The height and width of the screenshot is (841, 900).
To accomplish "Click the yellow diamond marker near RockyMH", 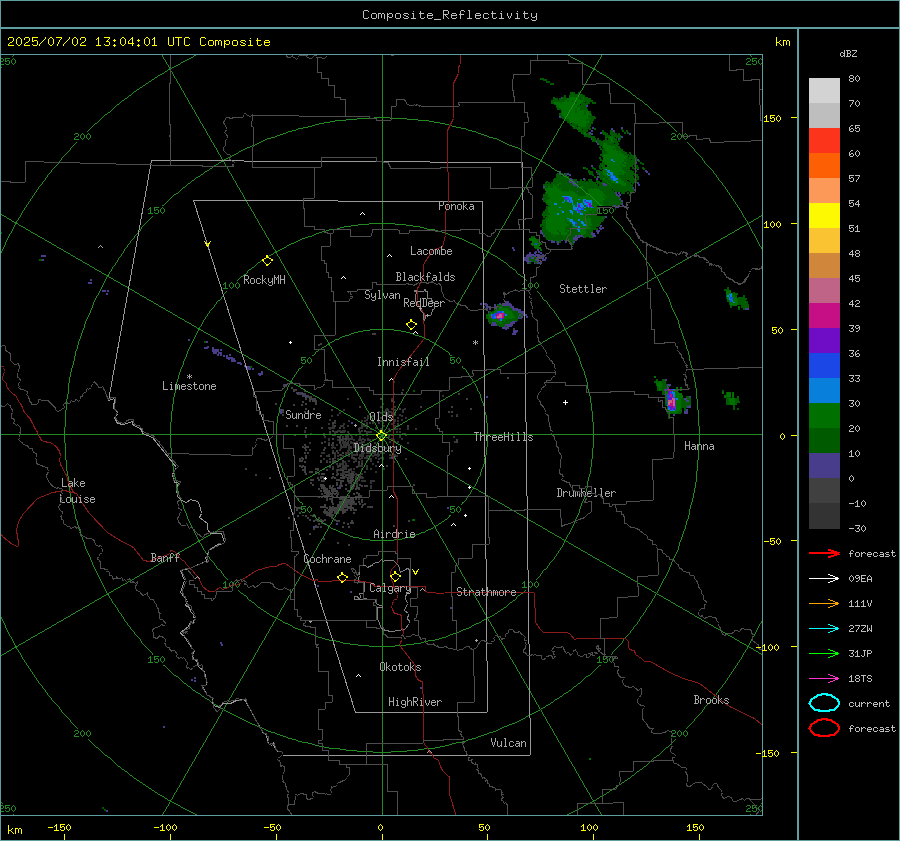I will click(267, 261).
